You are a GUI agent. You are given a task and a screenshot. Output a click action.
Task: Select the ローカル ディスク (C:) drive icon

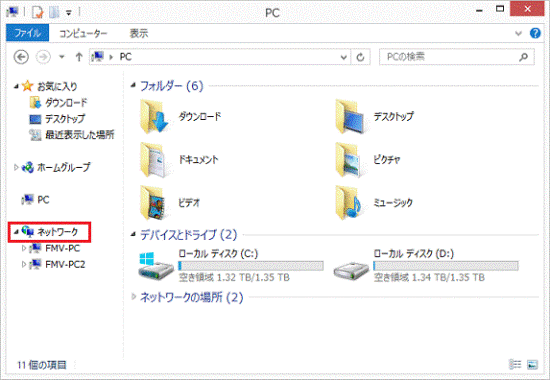[156, 266]
